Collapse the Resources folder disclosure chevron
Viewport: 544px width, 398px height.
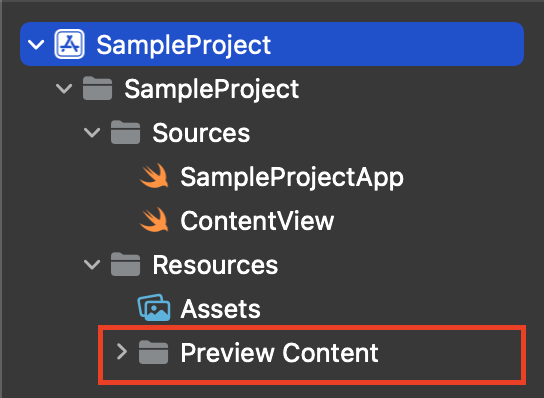tap(92, 265)
